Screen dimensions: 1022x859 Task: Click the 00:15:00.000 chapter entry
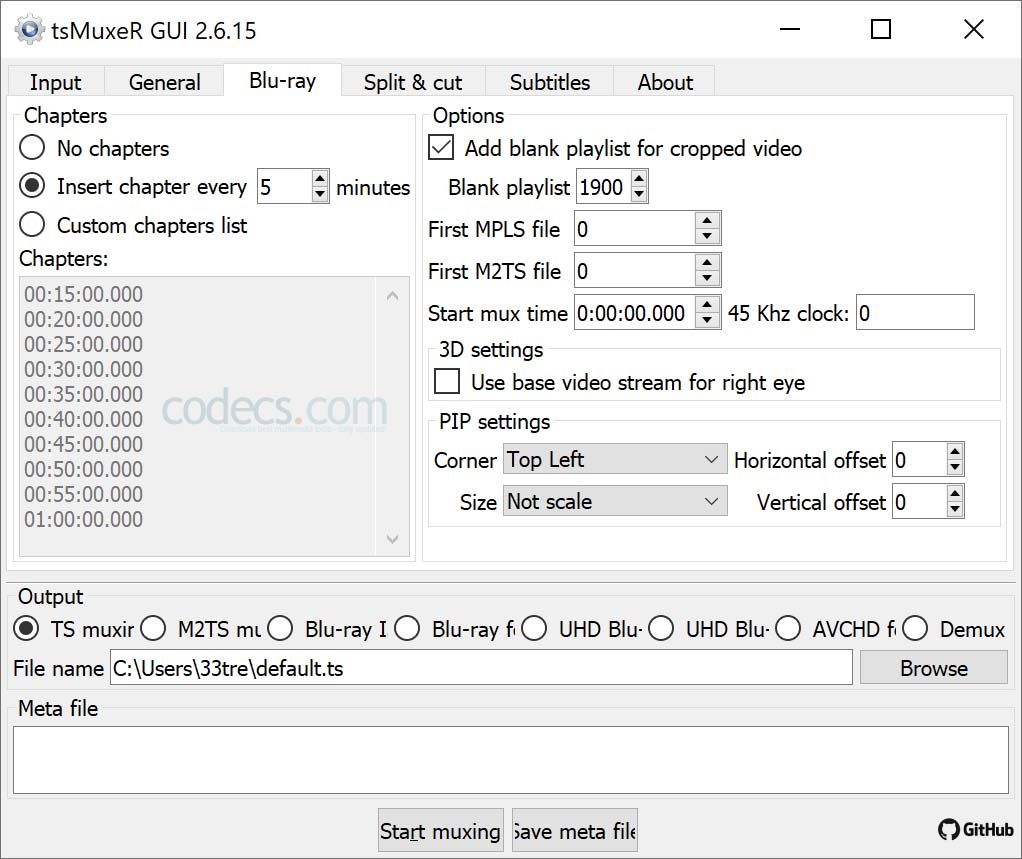(83, 294)
